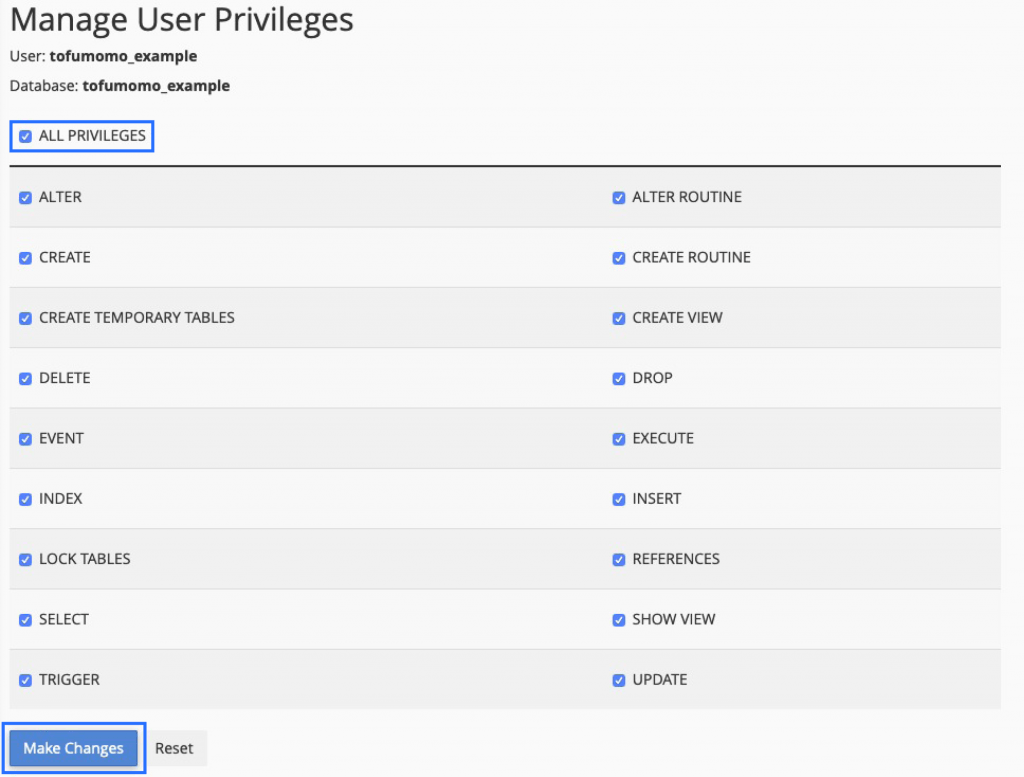The width and height of the screenshot is (1024, 777).
Task: Toggle the CREATE VIEW privilege
Action: pos(619,318)
